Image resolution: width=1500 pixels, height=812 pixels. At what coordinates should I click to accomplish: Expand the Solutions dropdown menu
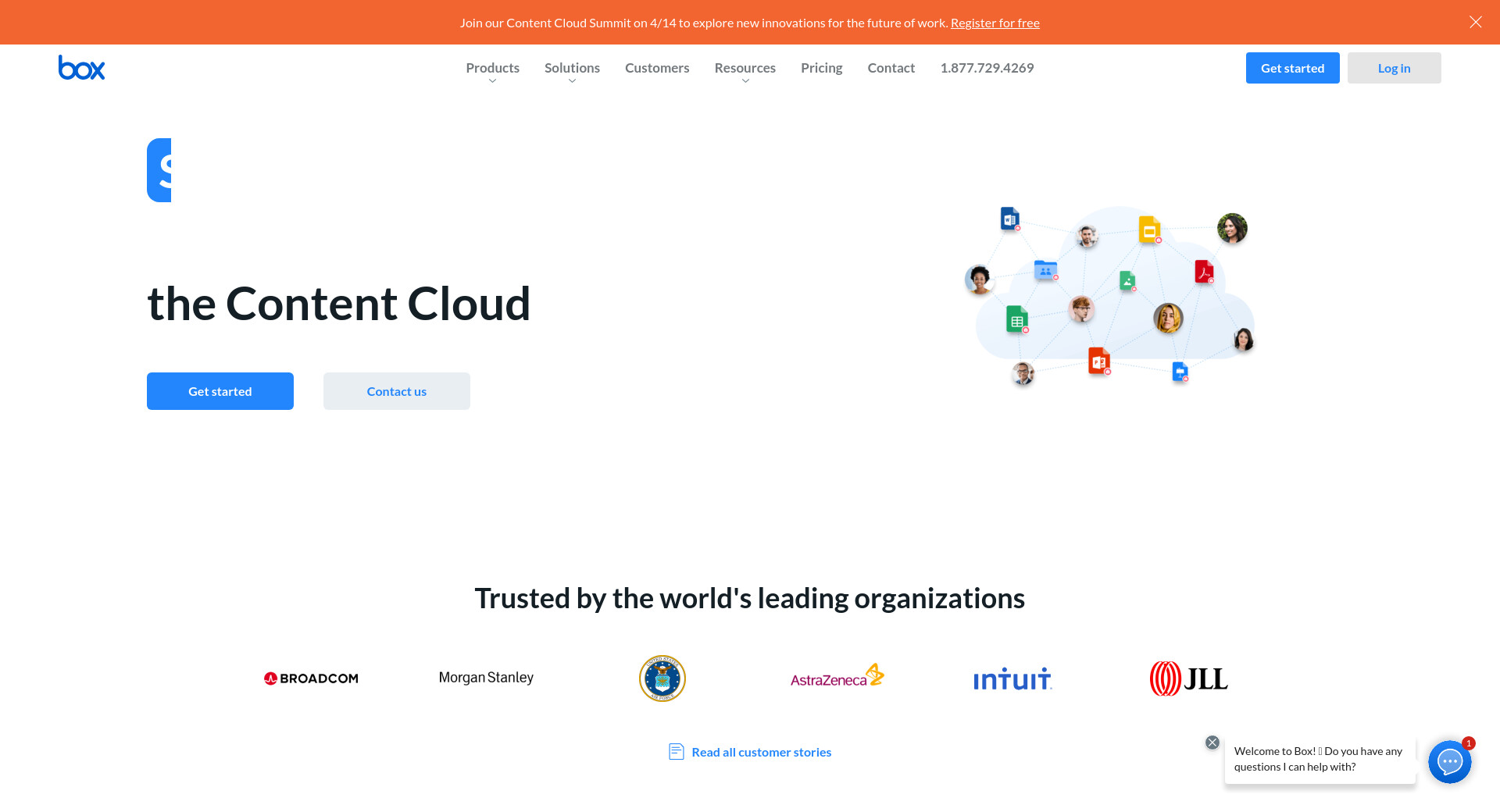point(572,69)
